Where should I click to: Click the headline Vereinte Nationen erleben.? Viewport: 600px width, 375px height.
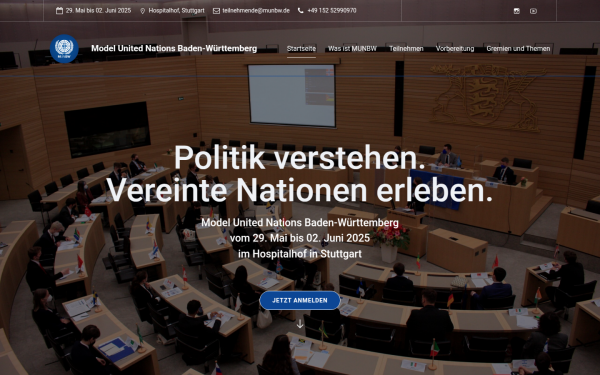pyautogui.click(x=300, y=190)
